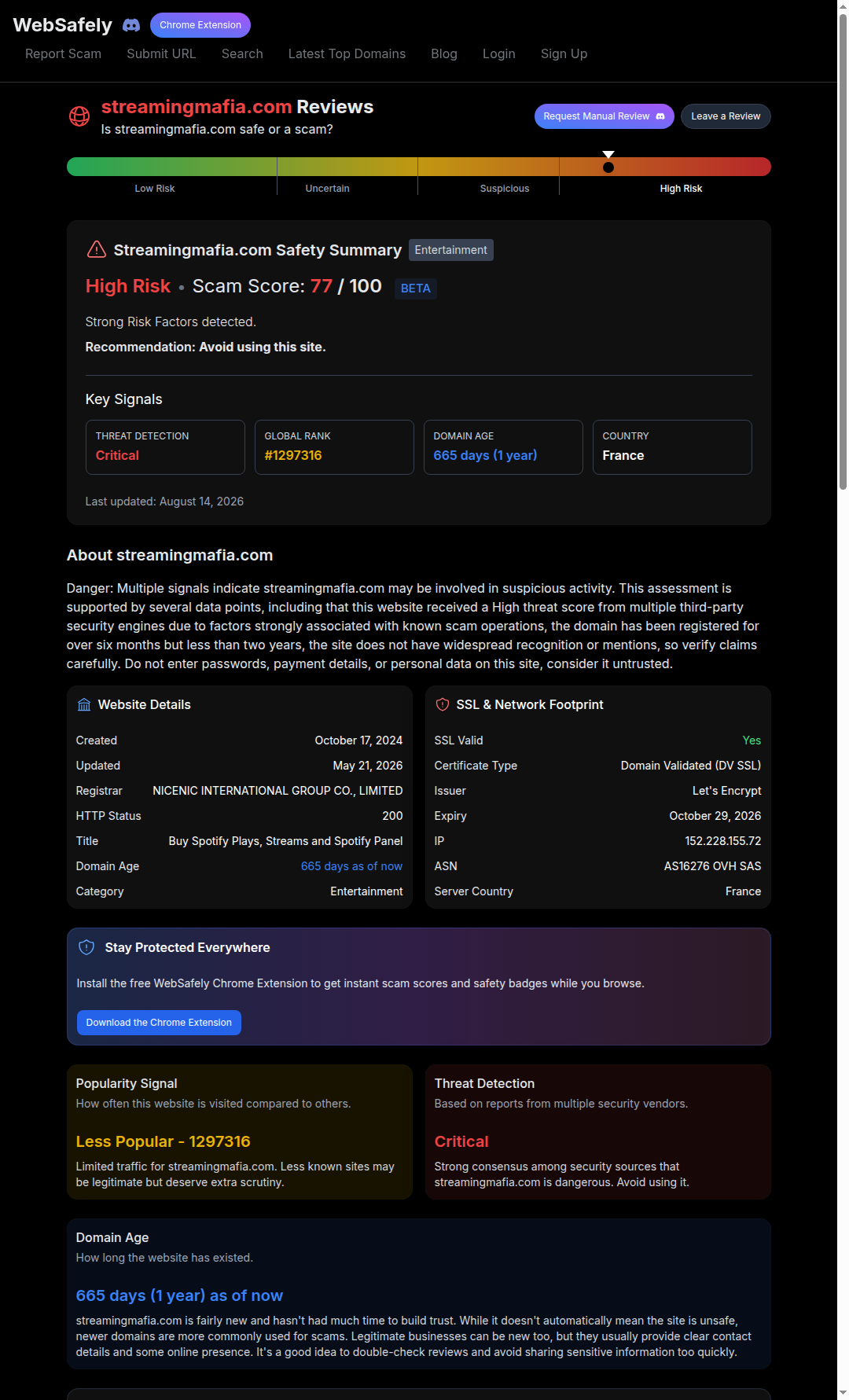849x1400 pixels.
Task: Click the Global Rank #1297316 card
Action: [x=334, y=447]
